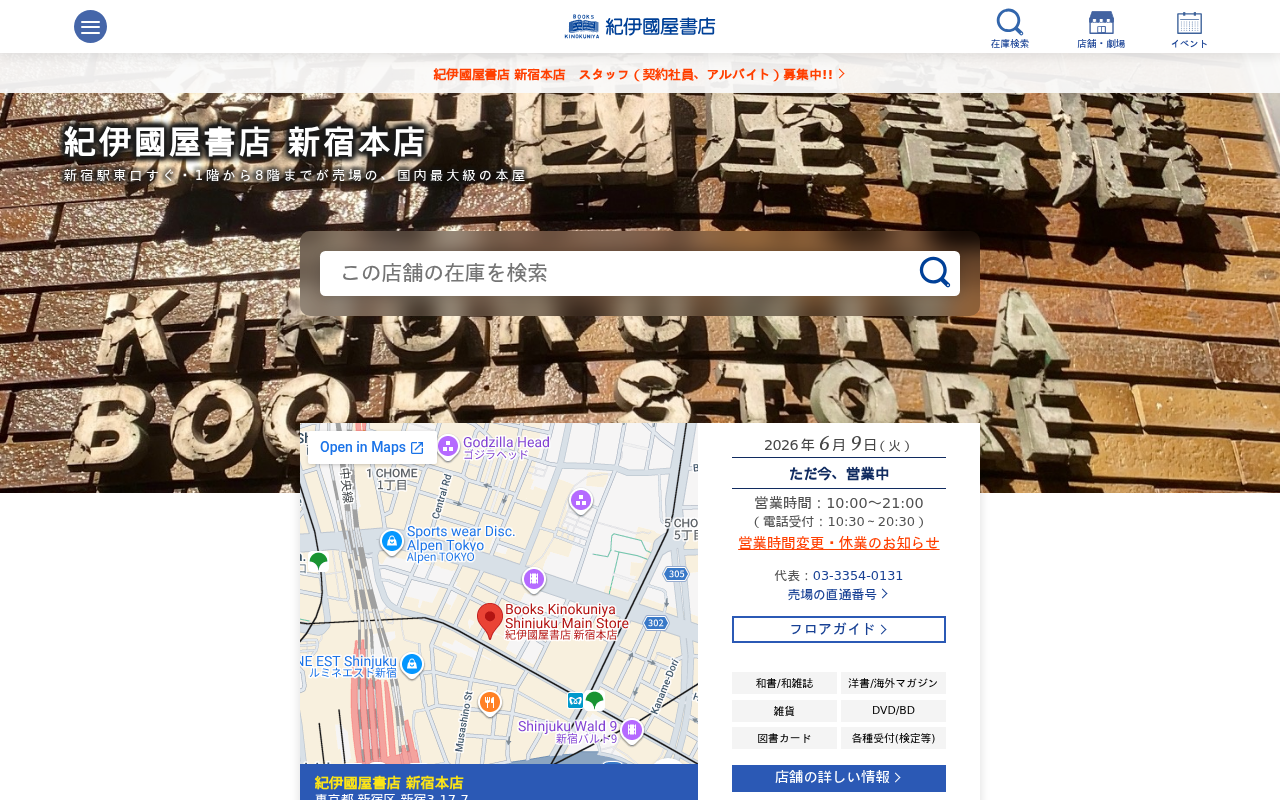This screenshot has width=1280, height=800.
Task: Click the route 305 road badge
Action: 677,574
